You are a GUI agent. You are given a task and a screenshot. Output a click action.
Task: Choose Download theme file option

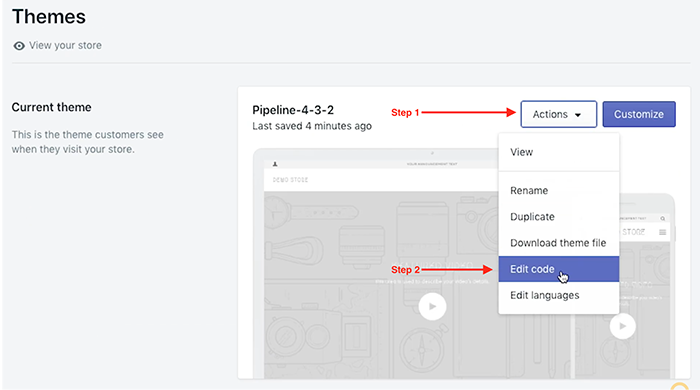tap(558, 243)
